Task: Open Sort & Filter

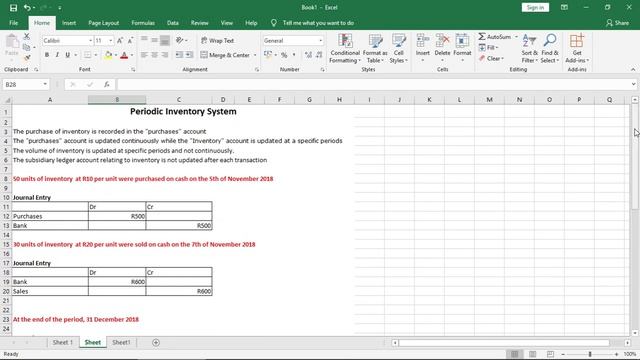Action: tap(529, 49)
